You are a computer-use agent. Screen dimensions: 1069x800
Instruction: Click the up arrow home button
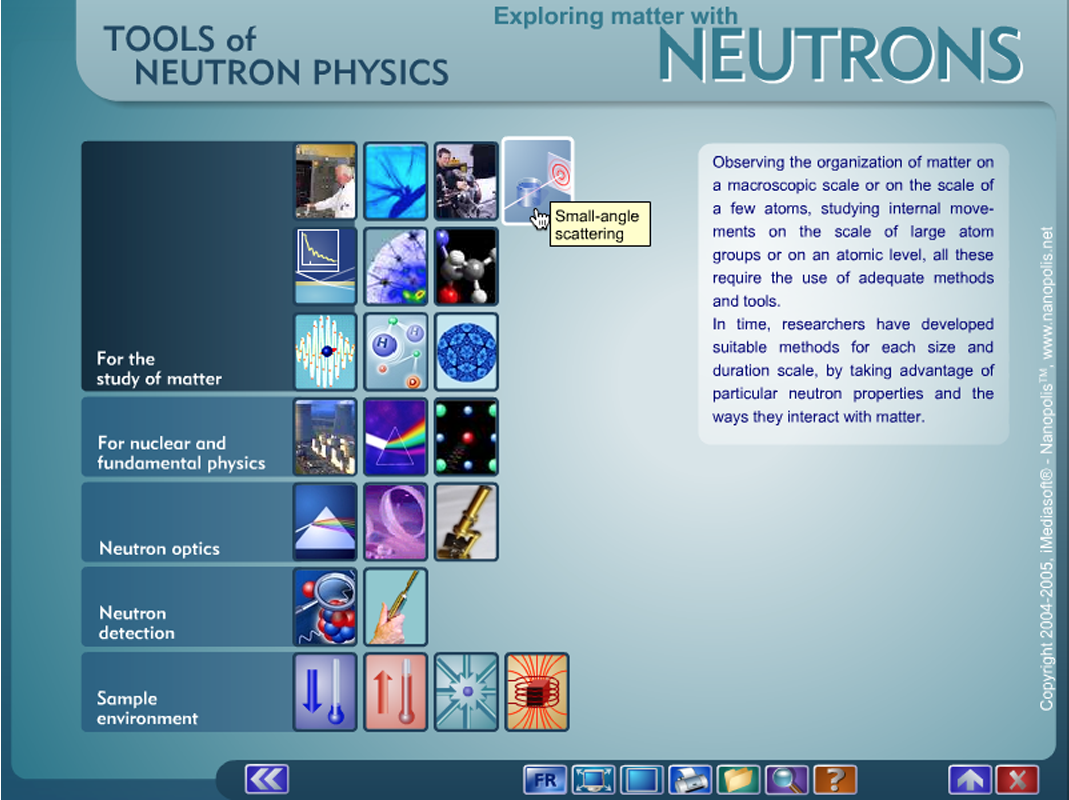[969, 780]
